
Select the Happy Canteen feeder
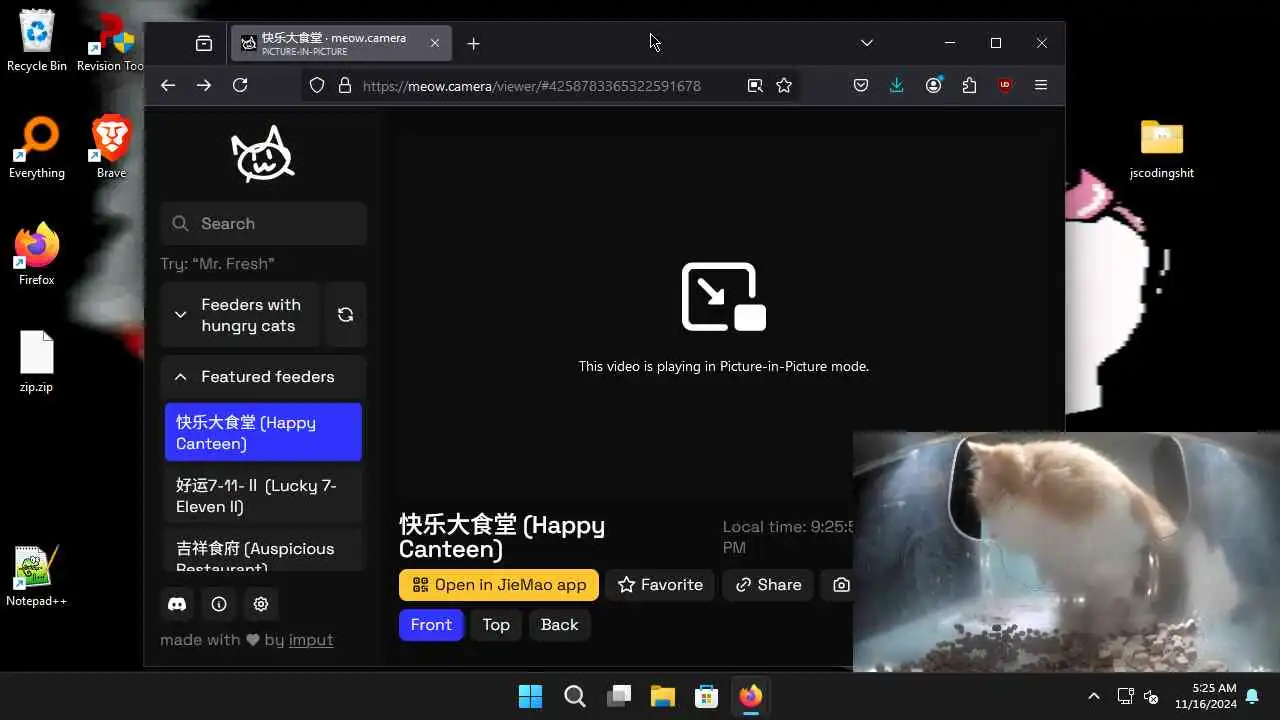263,432
